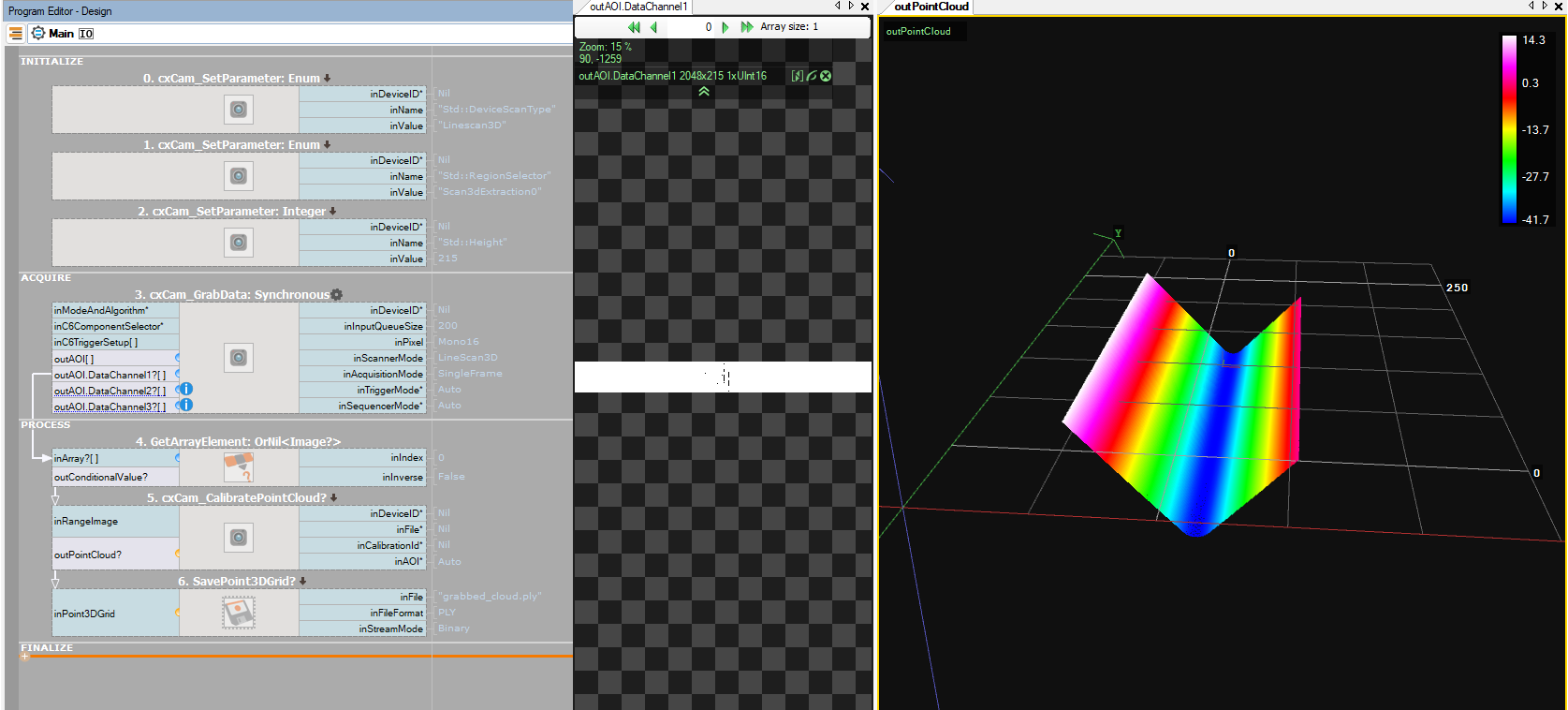Click the green X icon in the image label bar
This screenshot has height=710, width=1568.
826,76
